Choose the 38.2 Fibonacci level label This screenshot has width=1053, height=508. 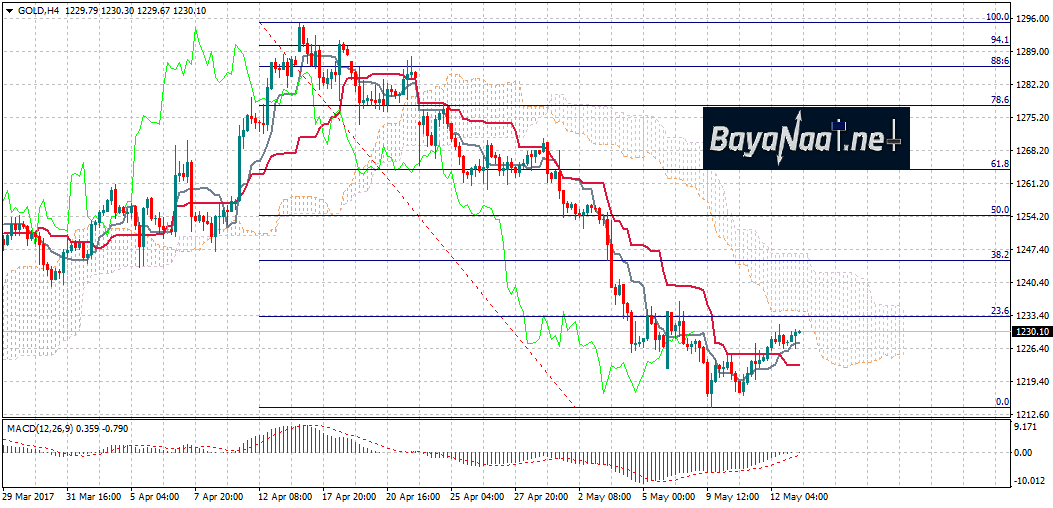point(997,255)
